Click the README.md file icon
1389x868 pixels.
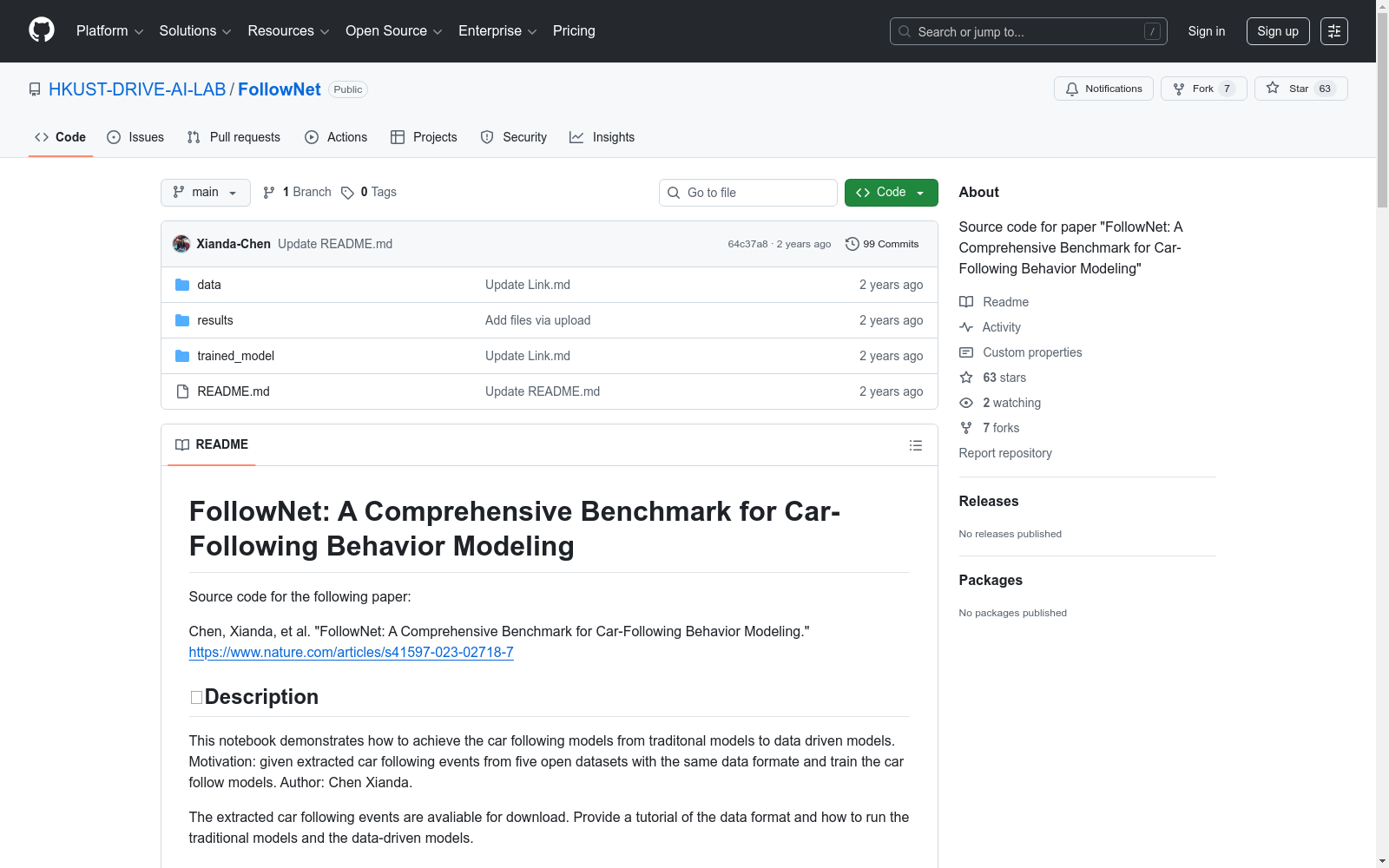pos(182,391)
